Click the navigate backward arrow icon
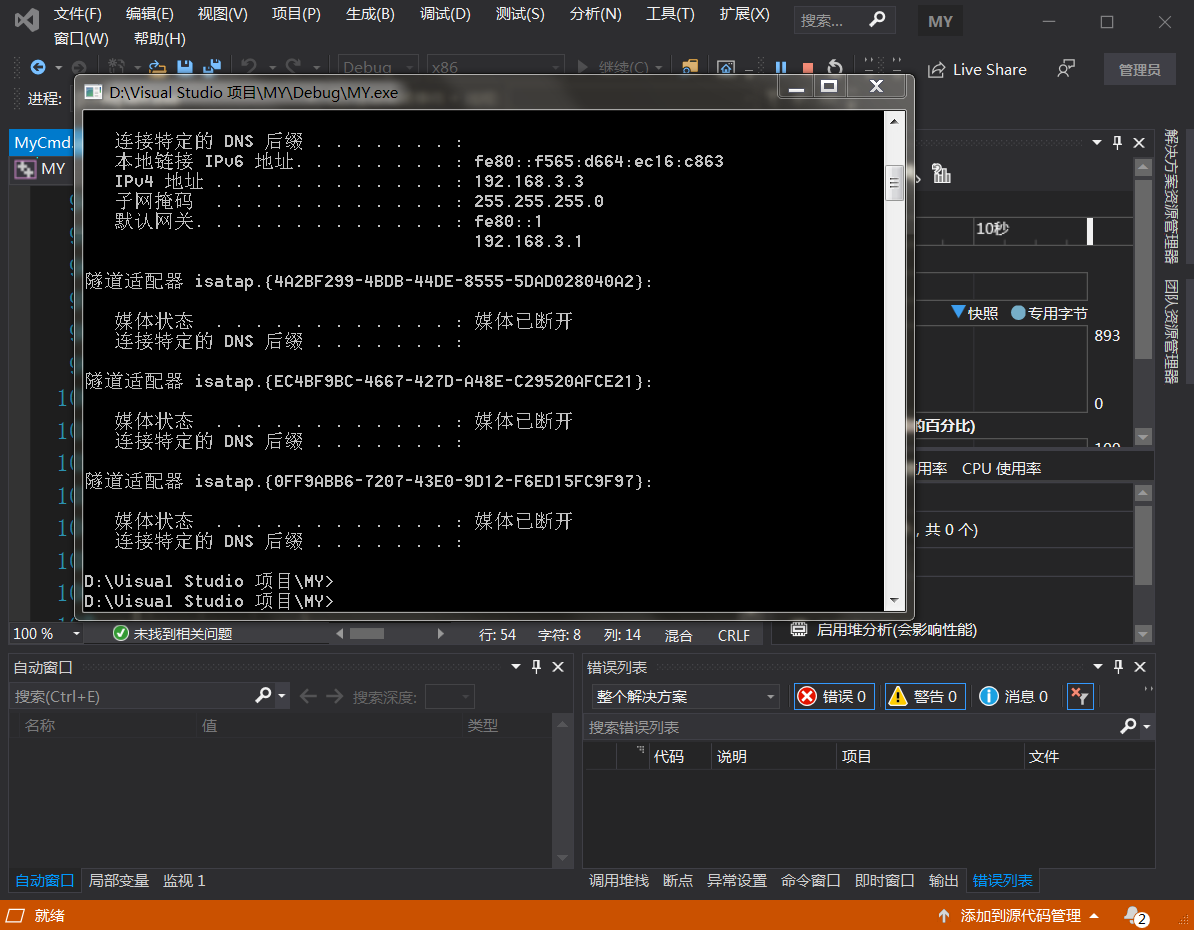This screenshot has width=1194, height=930. pyautogui.click(x=37, y=67)
